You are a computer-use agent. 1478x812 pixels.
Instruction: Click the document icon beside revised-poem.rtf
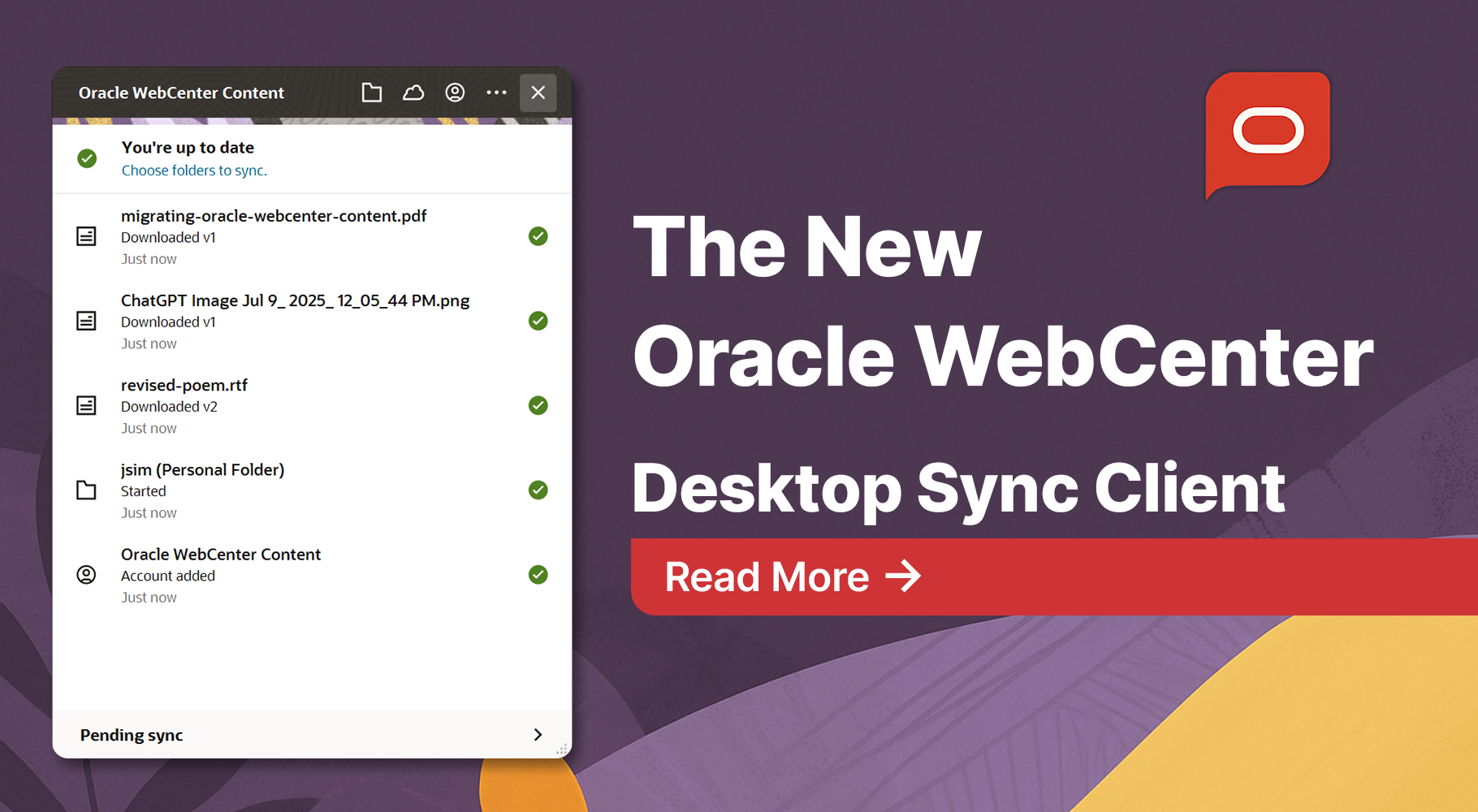tap(86, 405)
